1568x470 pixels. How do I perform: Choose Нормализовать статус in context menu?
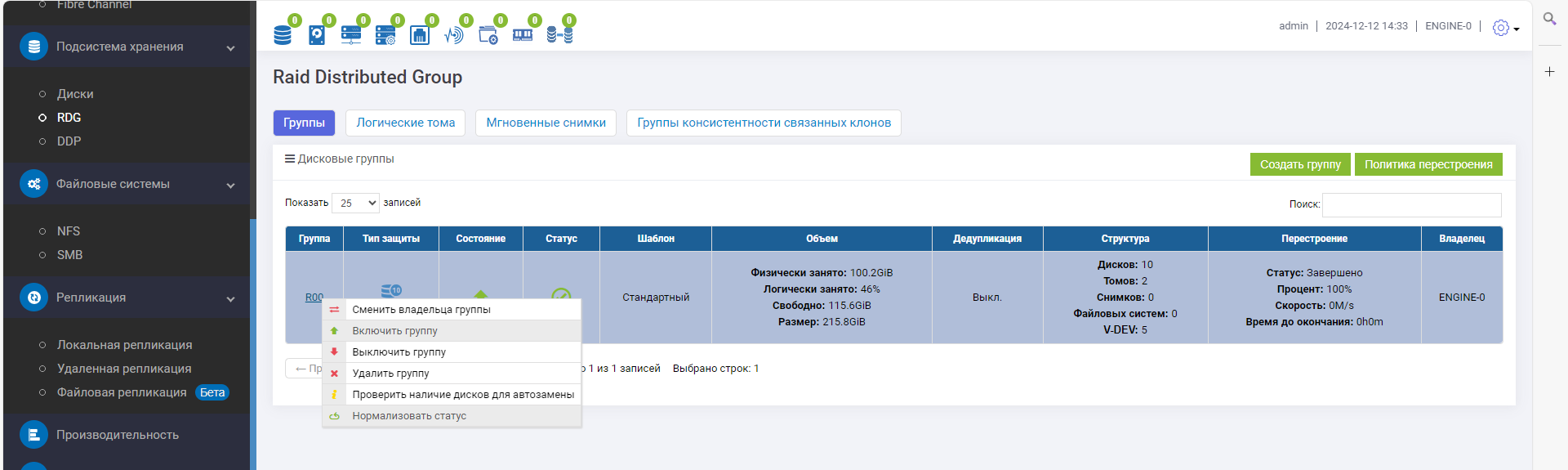pos(452,416)
